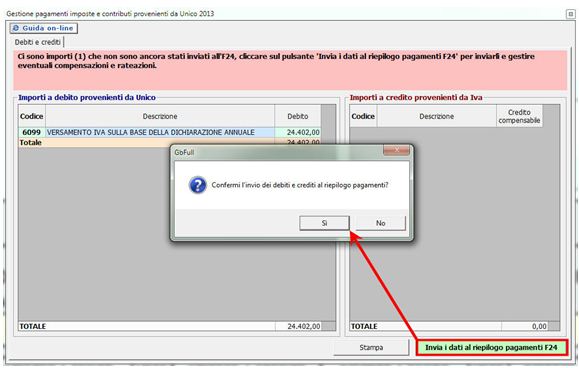Click the confirmation question text in the dialog
The image size is (579, 368).
[300, 185]
